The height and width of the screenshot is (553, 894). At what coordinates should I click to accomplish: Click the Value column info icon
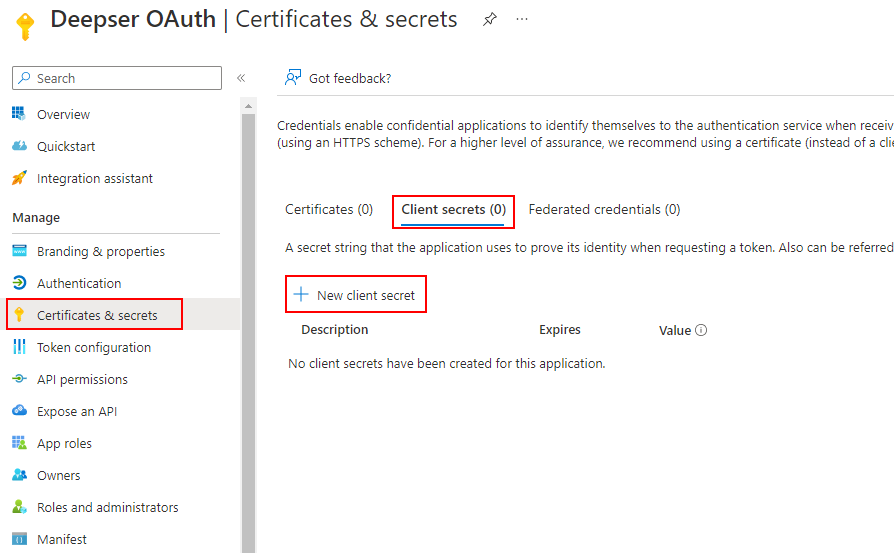click(701, 330)
